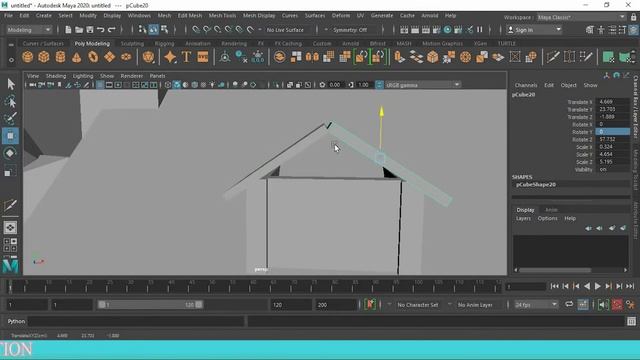Open the Edit Mesh menu
The height and width of the screenshot is (360, 640).
click(189, 16)
